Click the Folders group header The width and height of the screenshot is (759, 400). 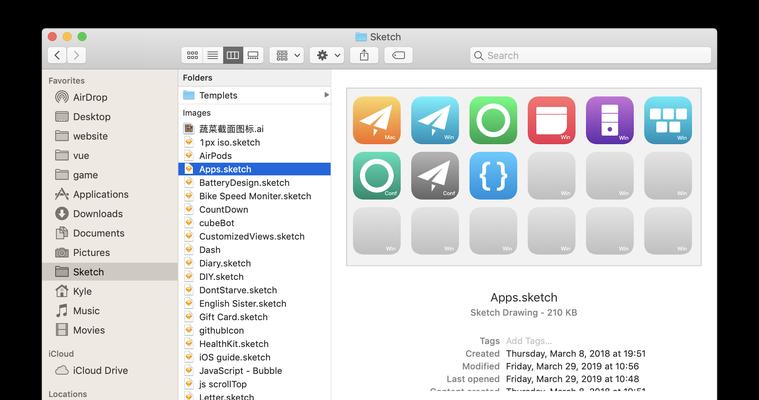click(x=197, y=77)
